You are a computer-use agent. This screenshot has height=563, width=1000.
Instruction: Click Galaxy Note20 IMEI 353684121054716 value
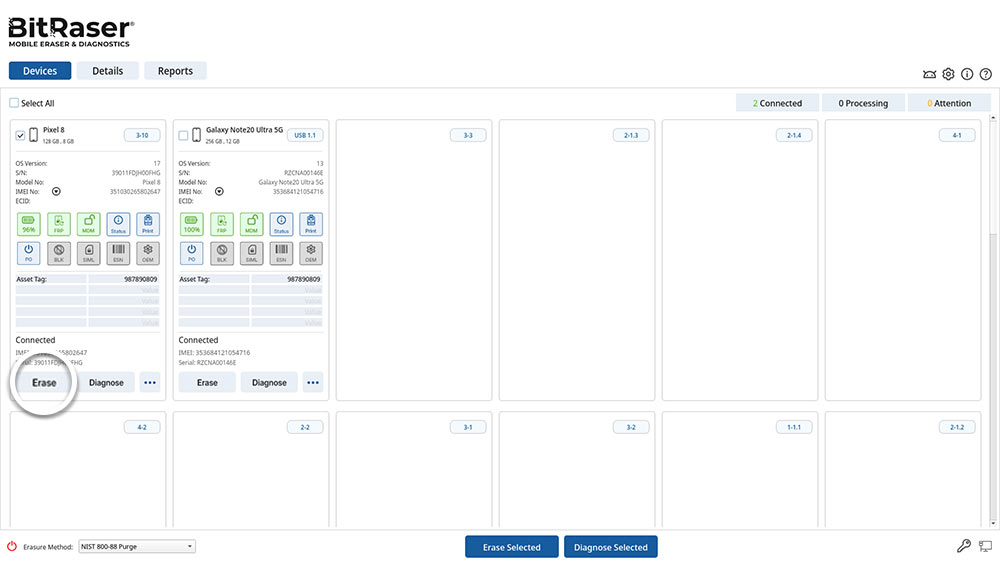(x=298, y=191)
